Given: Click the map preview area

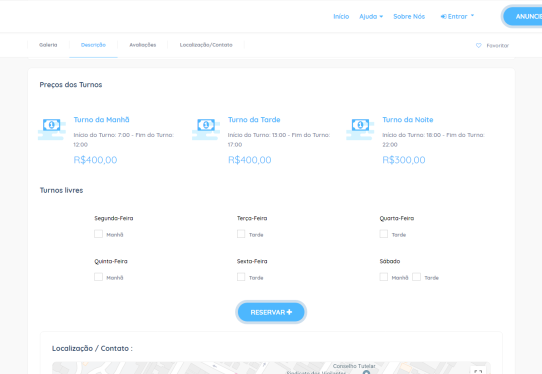Looking at the screenshot, I should [271, 368].
